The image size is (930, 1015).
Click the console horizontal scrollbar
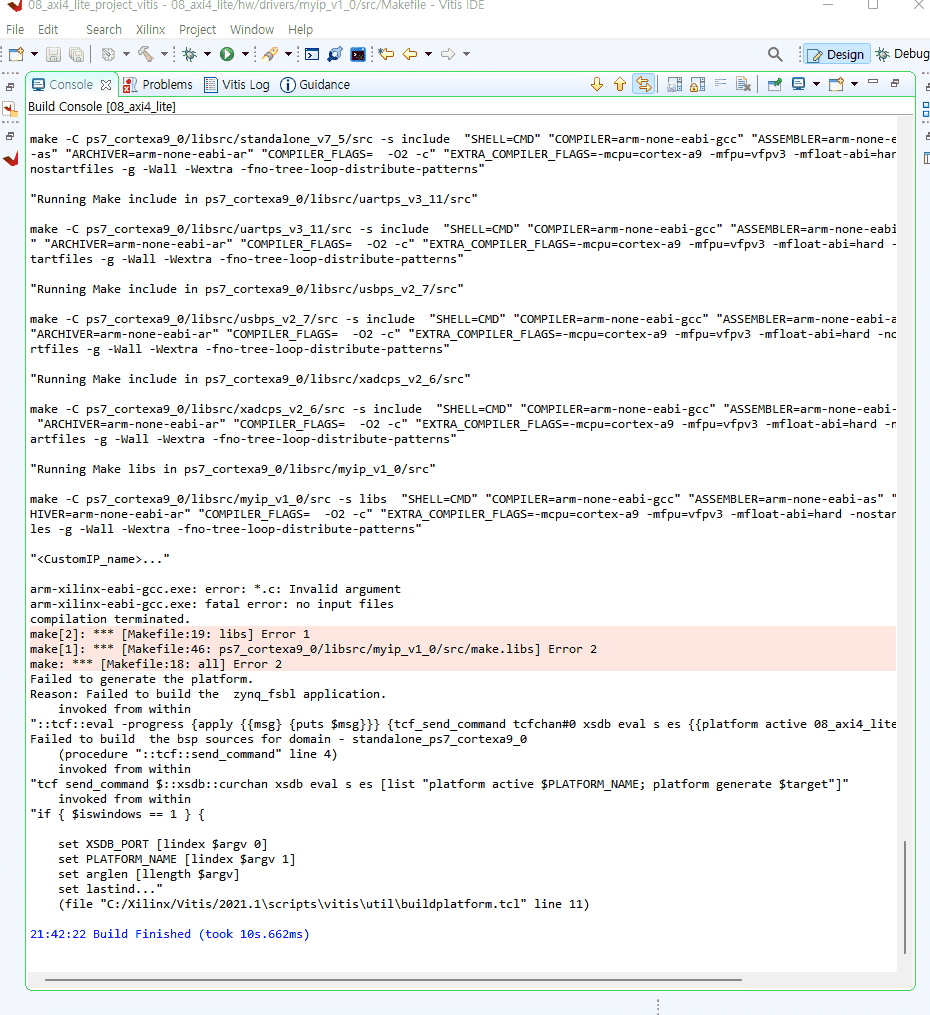pyautogui.click(x=393, y=980)
